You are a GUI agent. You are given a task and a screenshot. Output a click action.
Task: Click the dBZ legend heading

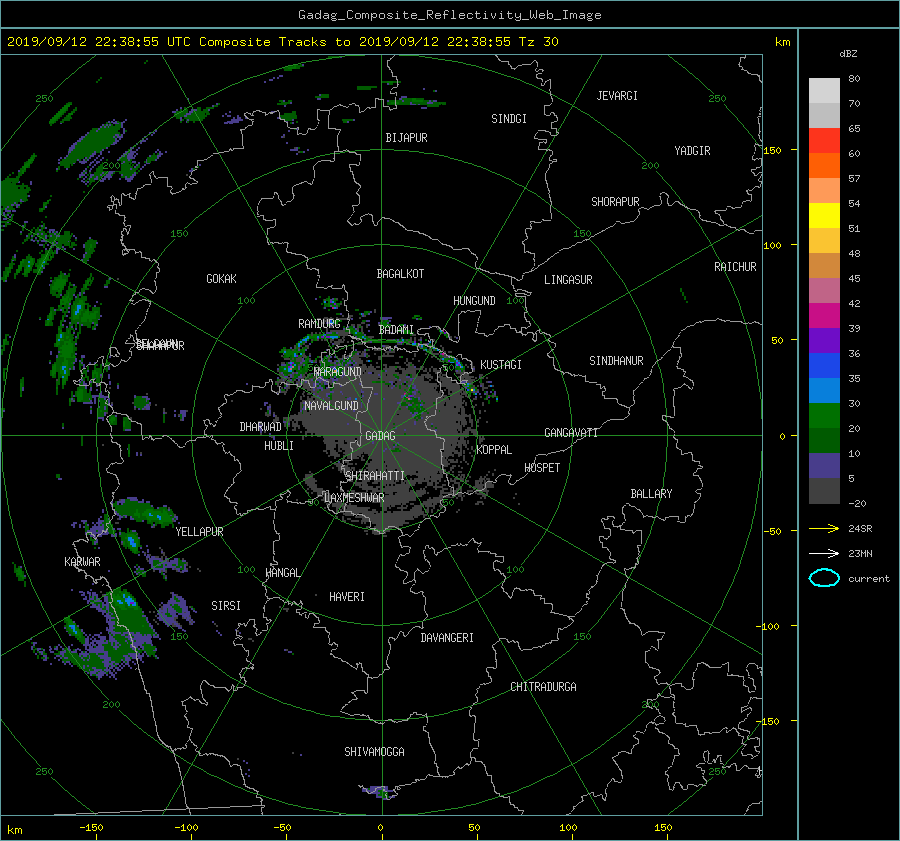(848, 54)
